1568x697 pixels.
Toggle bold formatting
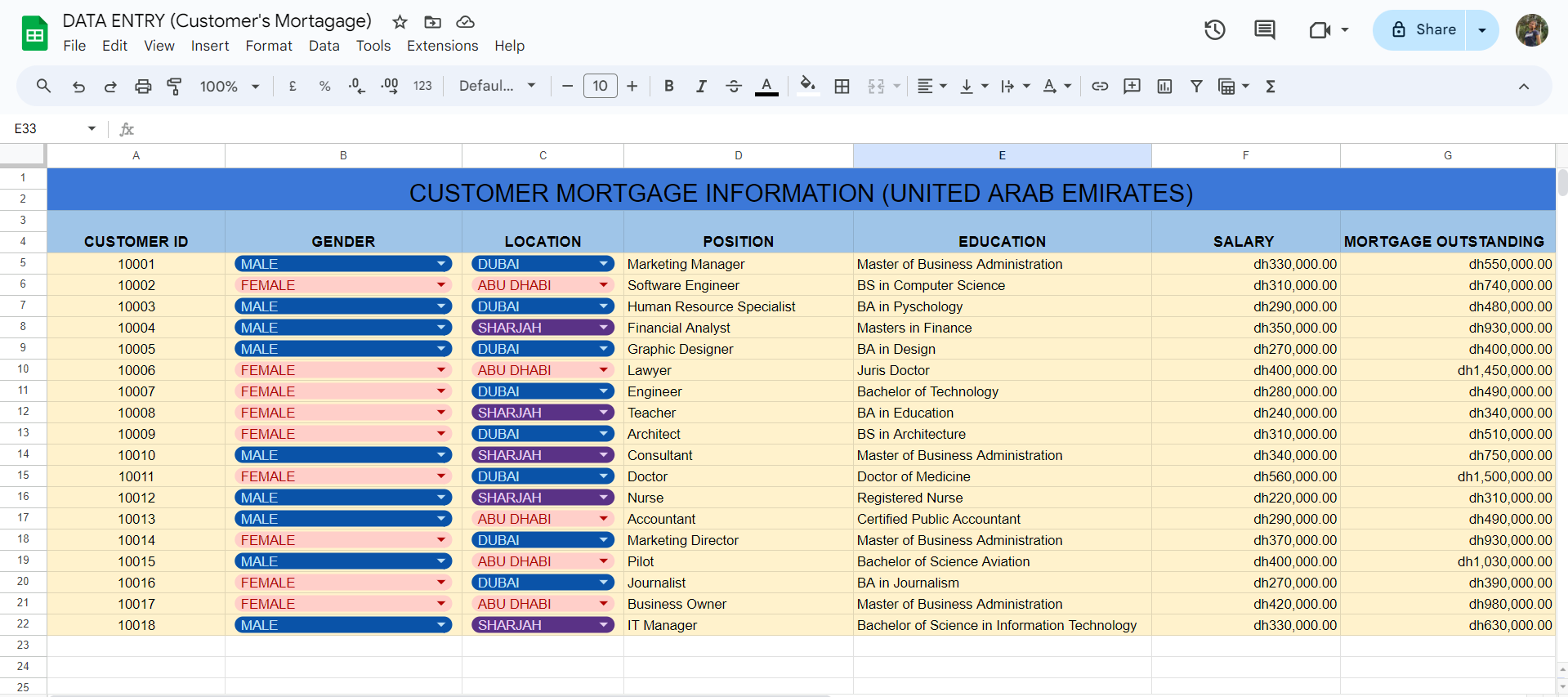(x=668, y=86)
